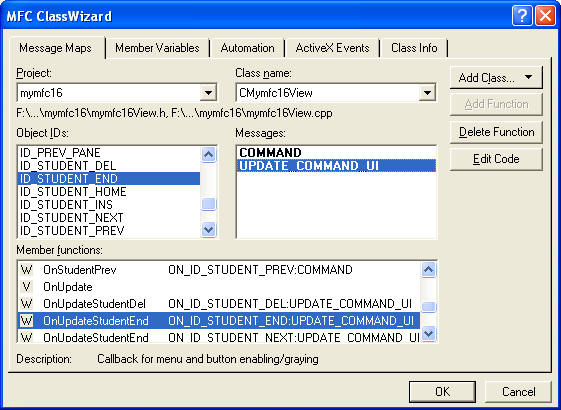The image size is (561, 410).
Task: Select the COMMAND message
Action: click(336, 153)
